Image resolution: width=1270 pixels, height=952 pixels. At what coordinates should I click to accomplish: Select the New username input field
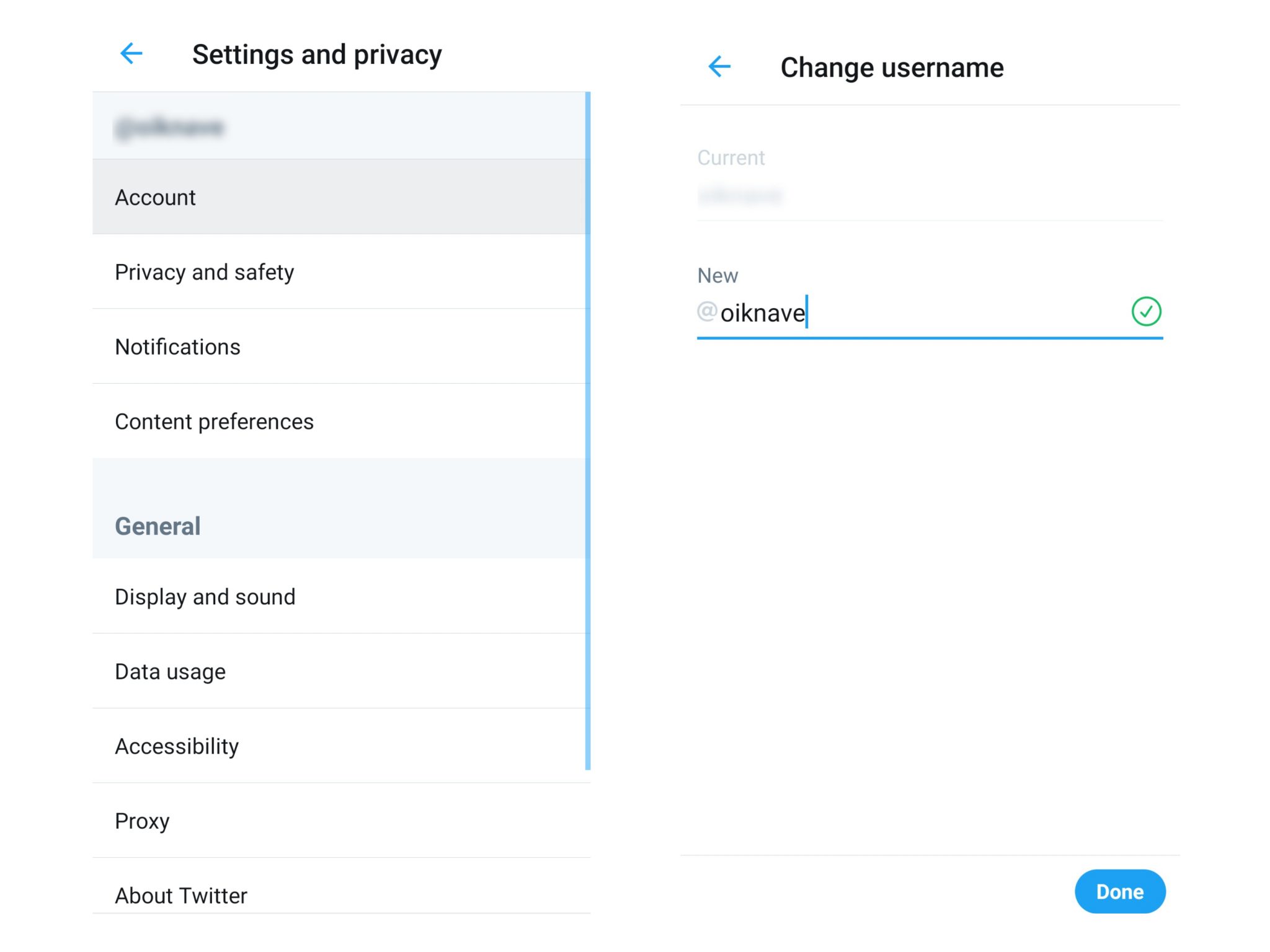pyautogui.click(x=899, y=313)
